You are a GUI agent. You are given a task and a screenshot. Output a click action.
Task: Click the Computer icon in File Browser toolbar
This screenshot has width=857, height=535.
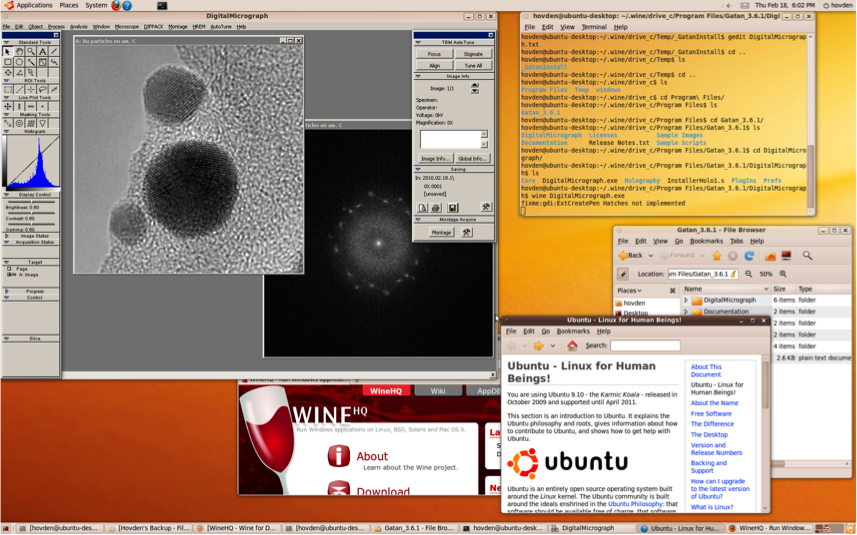pyautogui.click(x=786, y=255)
